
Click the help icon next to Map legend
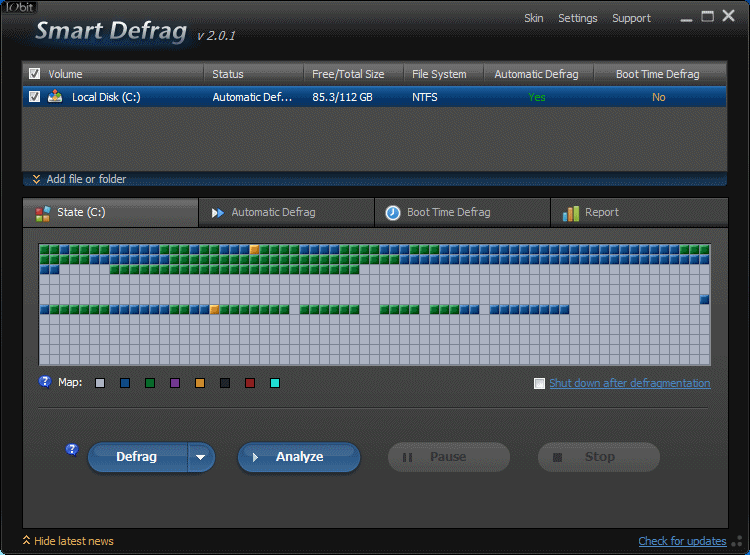tap(45, 382)
